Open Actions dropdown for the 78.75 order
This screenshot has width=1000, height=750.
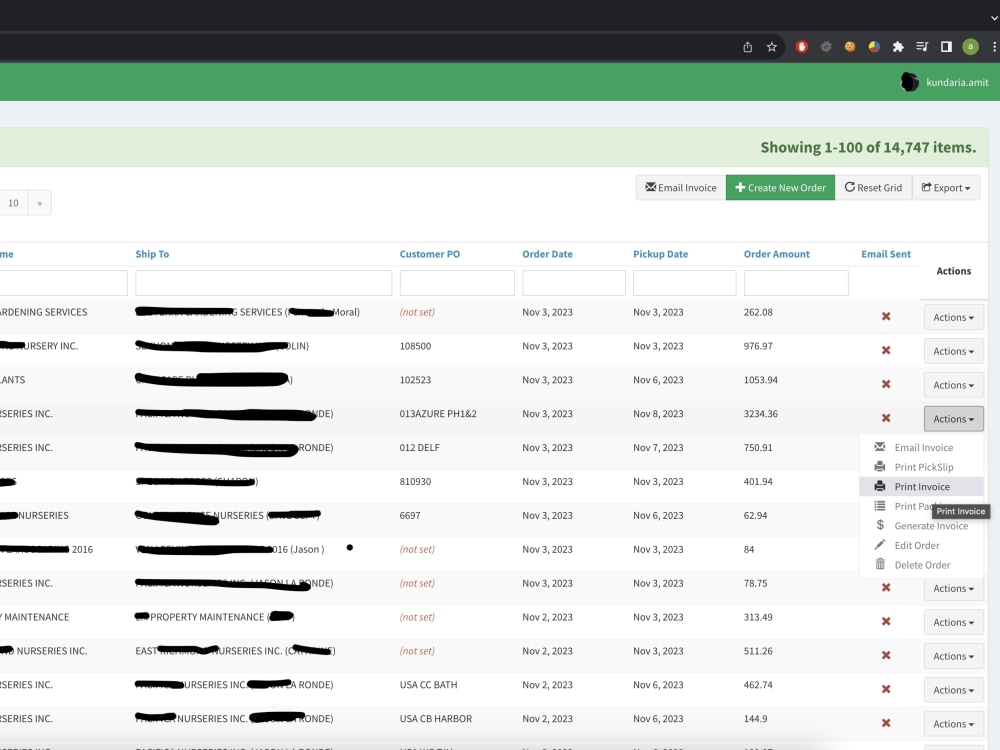point(953,589)
